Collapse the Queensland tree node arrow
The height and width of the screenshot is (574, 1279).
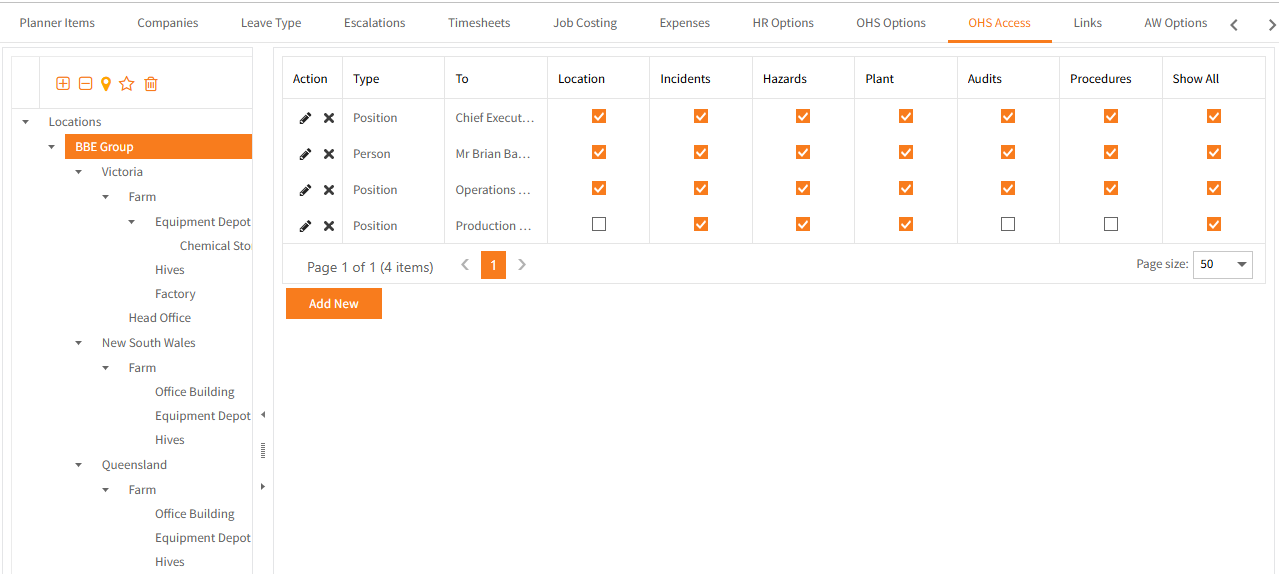tap(79, 465)
